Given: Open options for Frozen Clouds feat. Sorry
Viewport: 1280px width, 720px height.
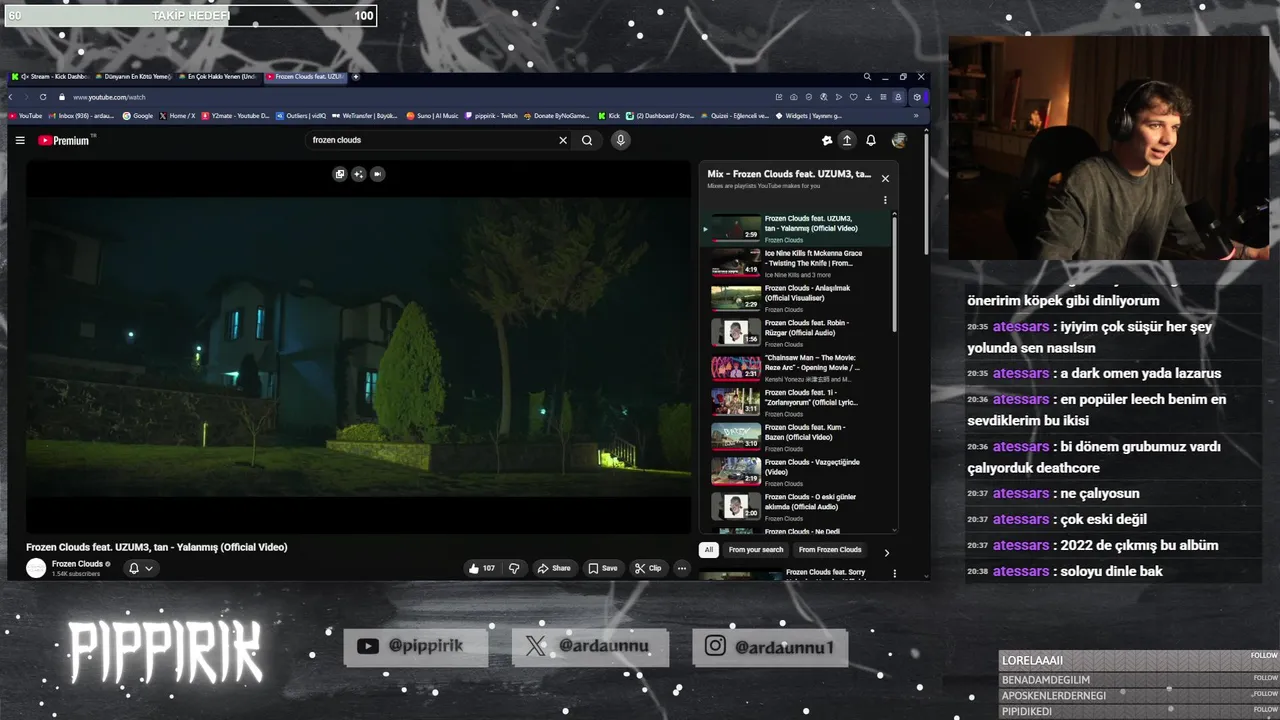Looking at the screenshot, I should (894, 574).
